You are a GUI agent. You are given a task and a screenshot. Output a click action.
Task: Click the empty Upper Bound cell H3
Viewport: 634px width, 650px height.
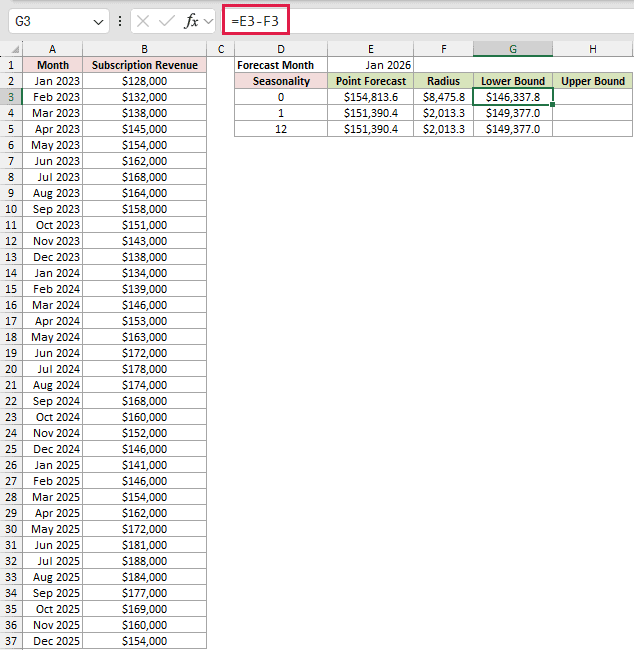pos(593,97)
